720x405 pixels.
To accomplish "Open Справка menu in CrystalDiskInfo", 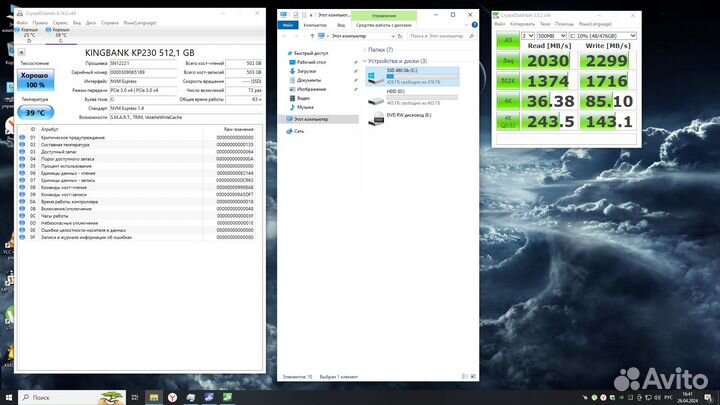I will click(110, 22).
